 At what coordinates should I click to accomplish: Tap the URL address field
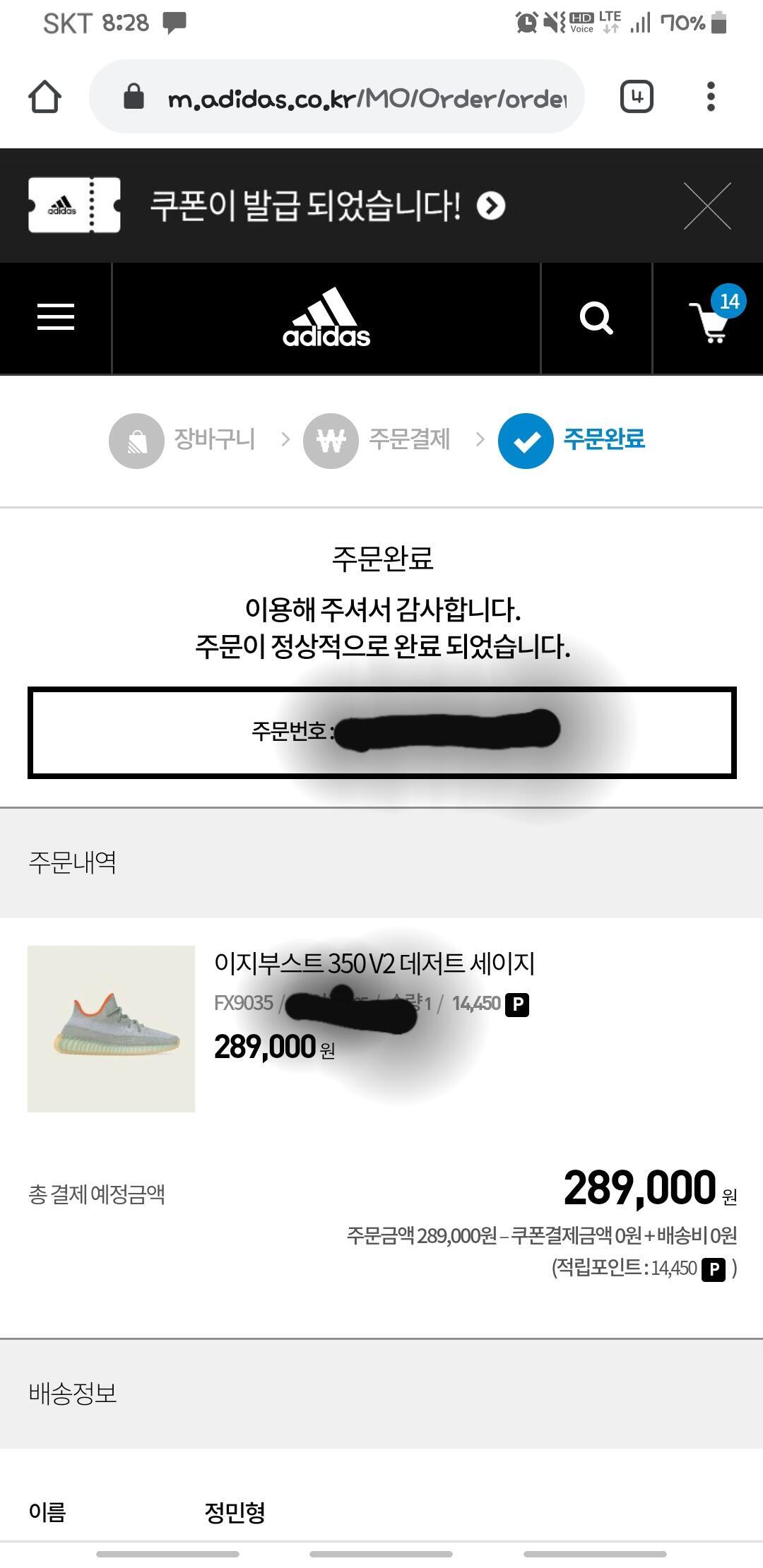(x=337, y=96)
